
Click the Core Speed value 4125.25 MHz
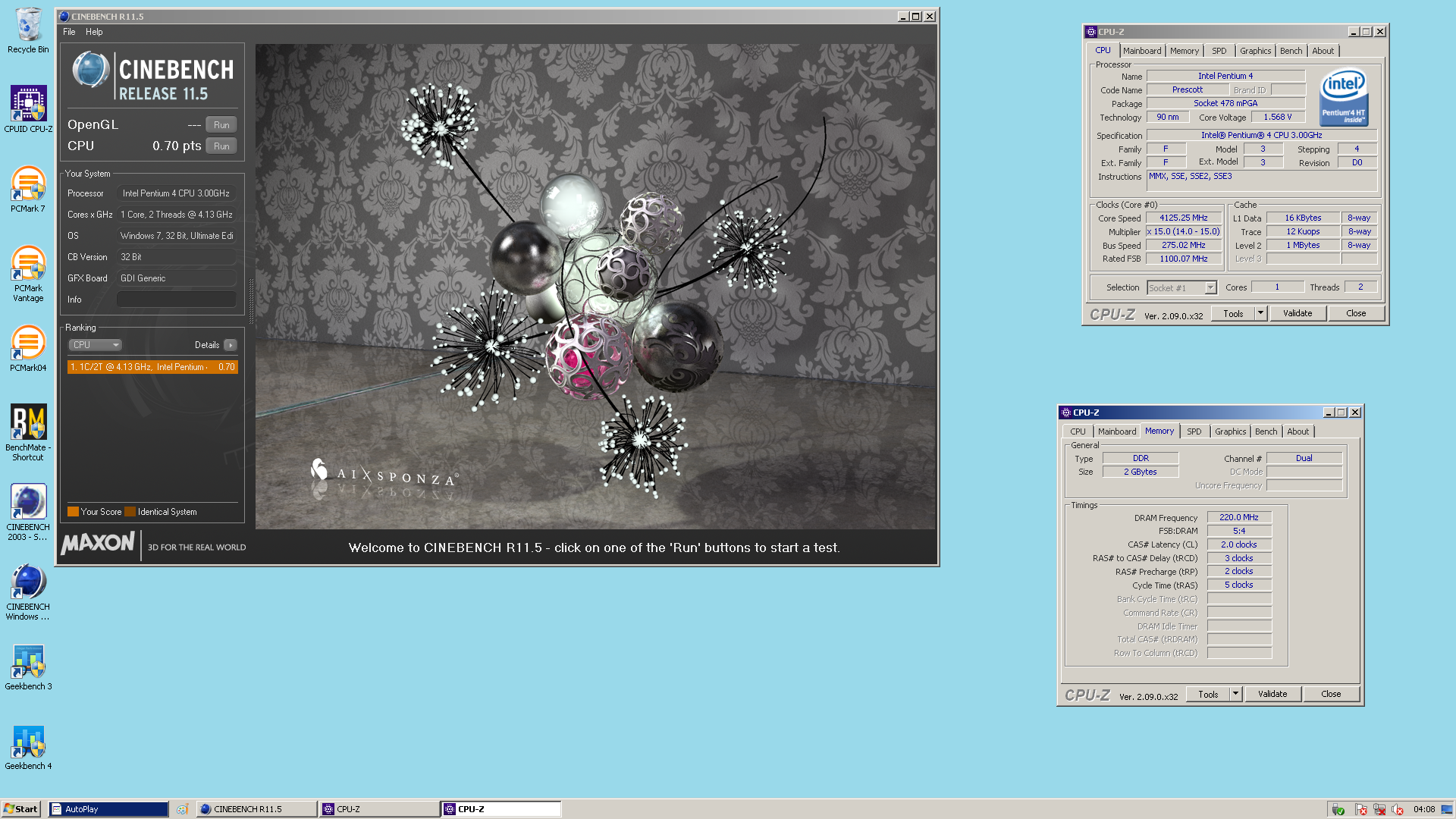pos(1183,218)
